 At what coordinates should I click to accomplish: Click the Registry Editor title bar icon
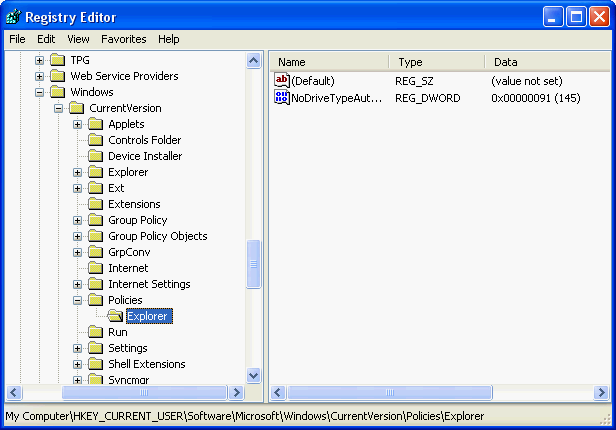click(13, 17)
